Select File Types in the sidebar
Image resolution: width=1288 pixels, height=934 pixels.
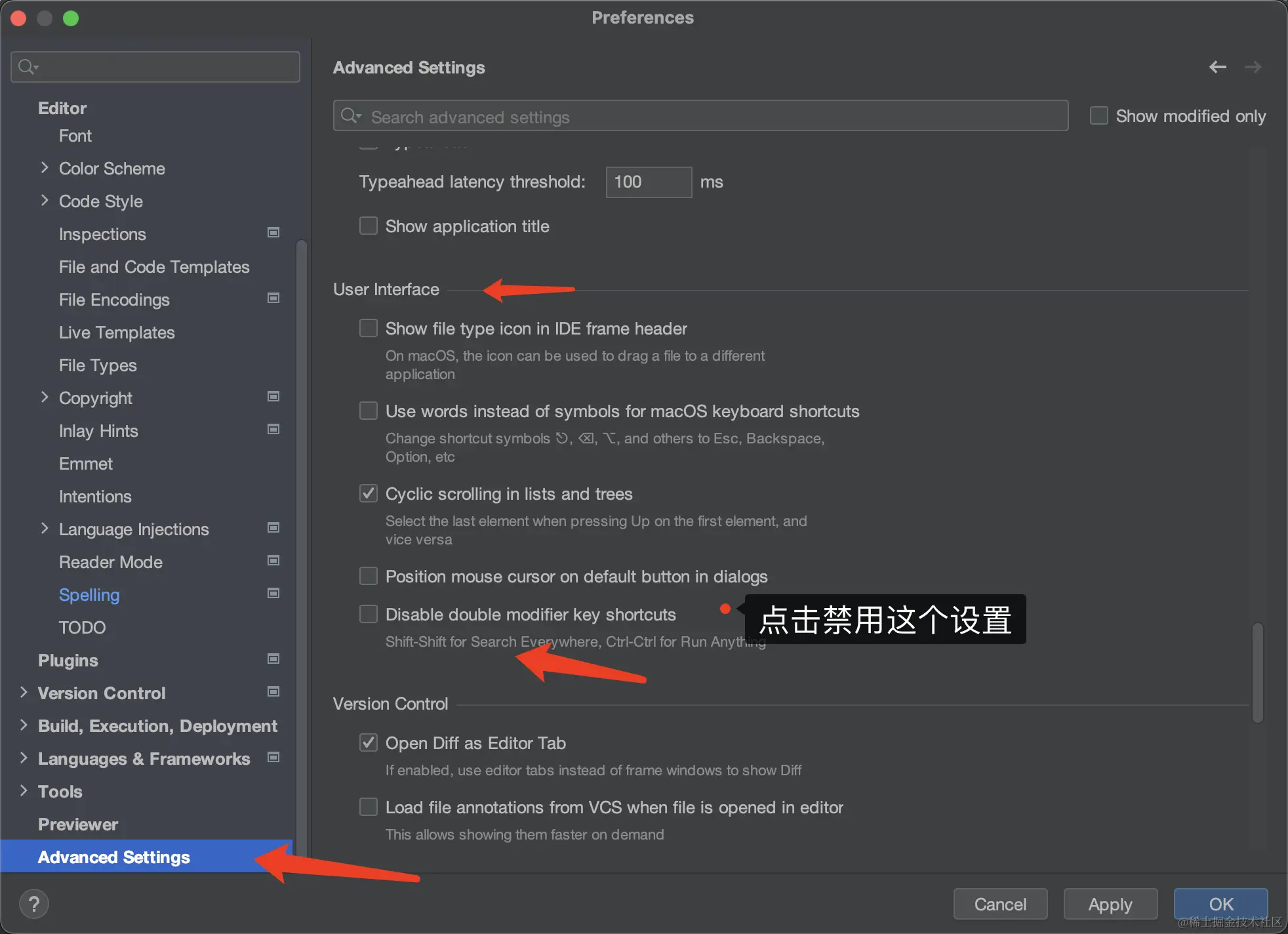pos(98,365)
